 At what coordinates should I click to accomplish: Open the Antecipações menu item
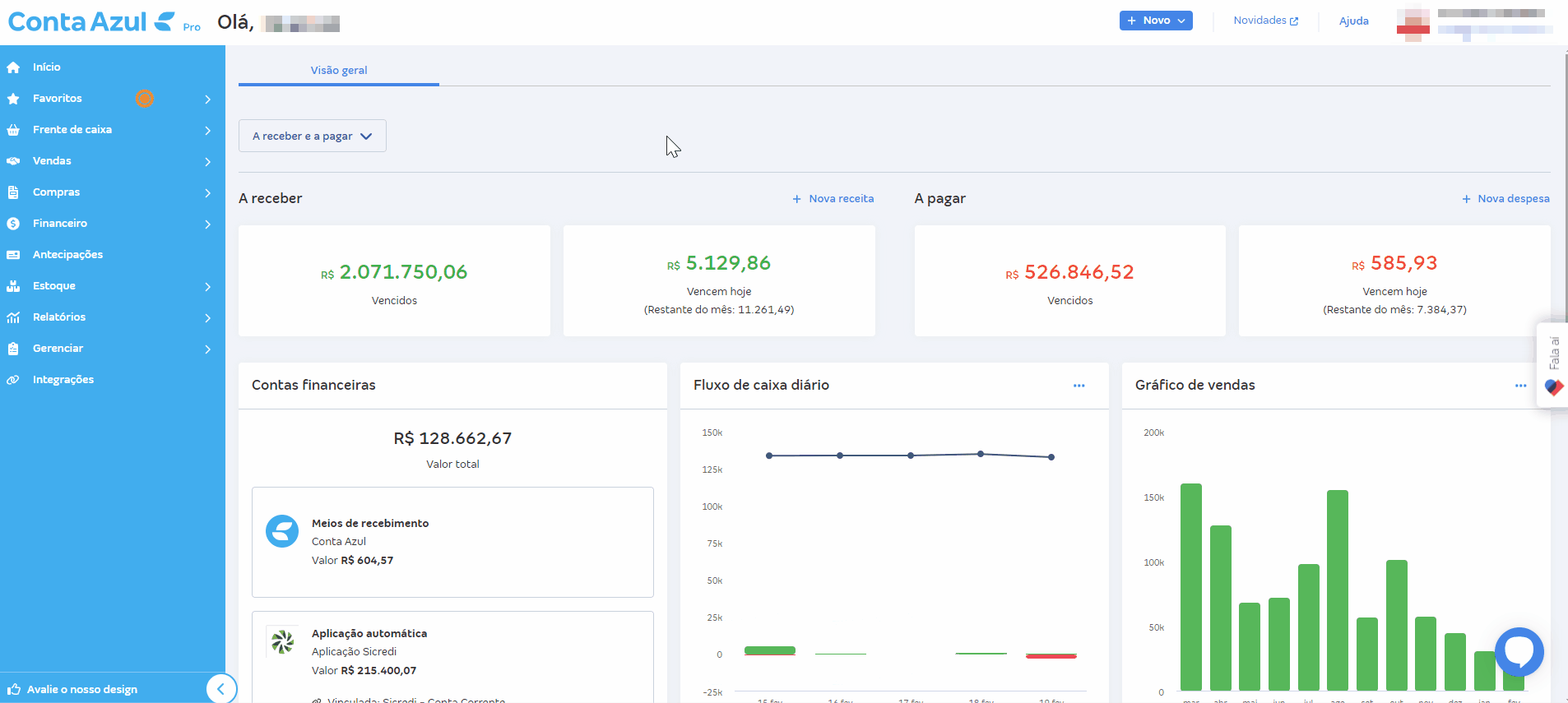point(113,255)
